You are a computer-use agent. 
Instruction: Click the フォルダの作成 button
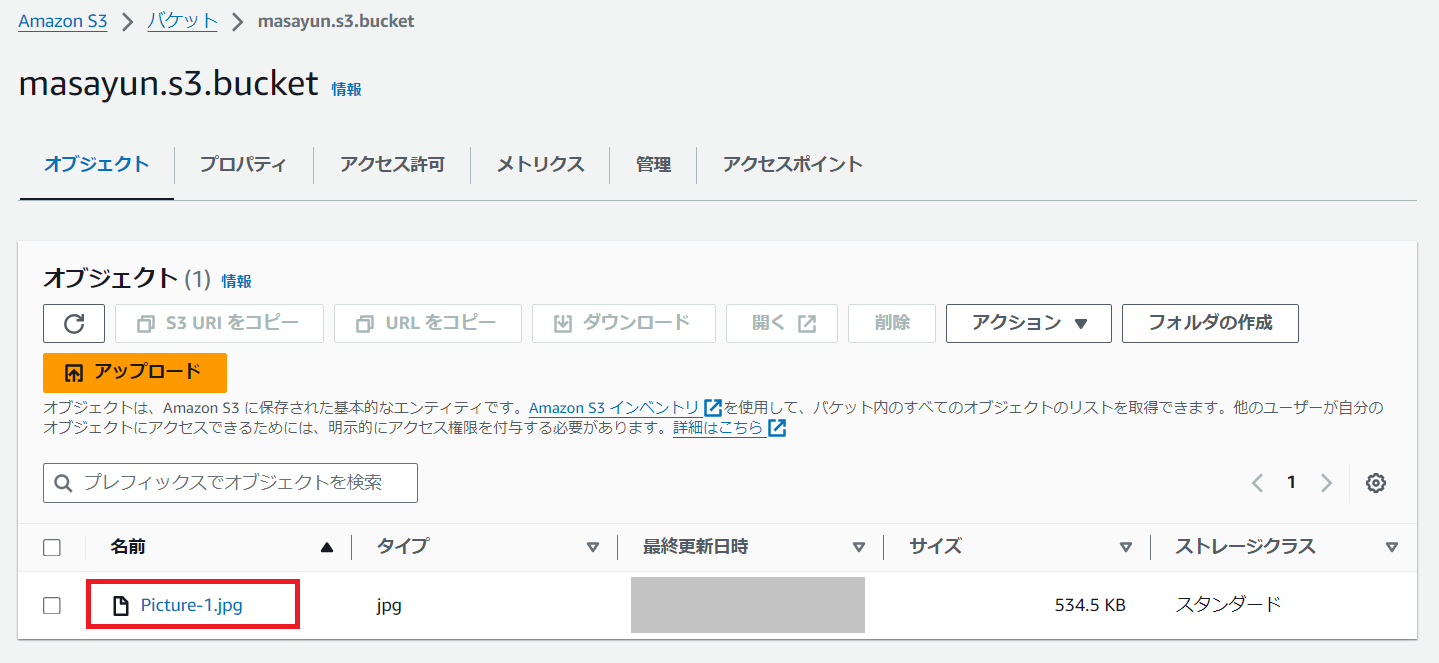1210,323
